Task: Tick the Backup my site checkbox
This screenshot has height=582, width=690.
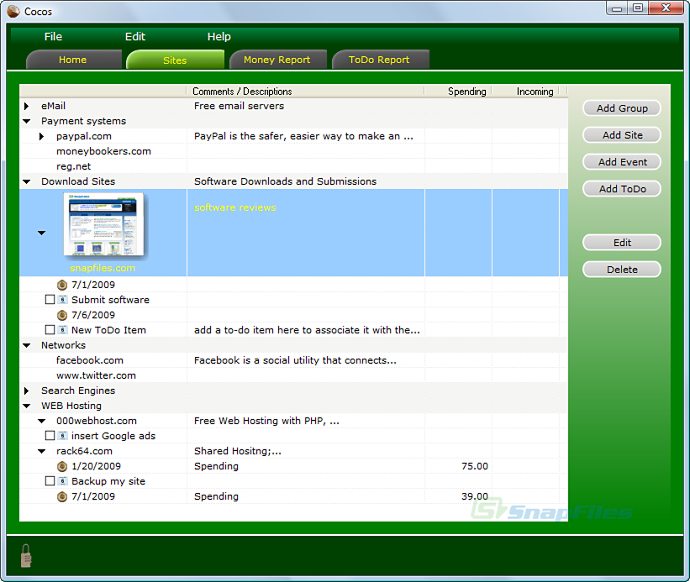Action: click(50, 481)
